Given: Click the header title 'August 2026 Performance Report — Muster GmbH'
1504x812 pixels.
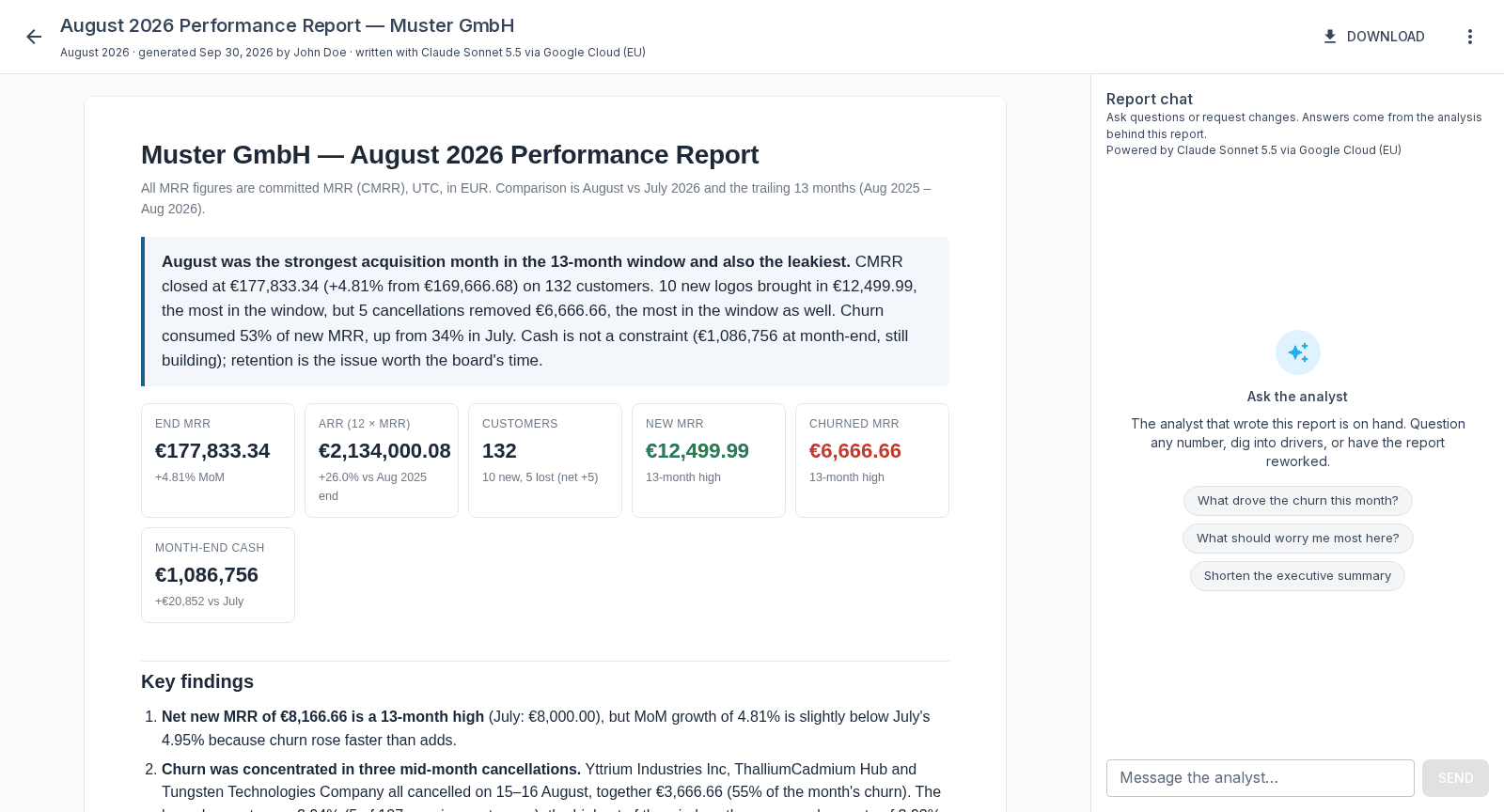Looking at the screenshot, I should pos(288,25).
